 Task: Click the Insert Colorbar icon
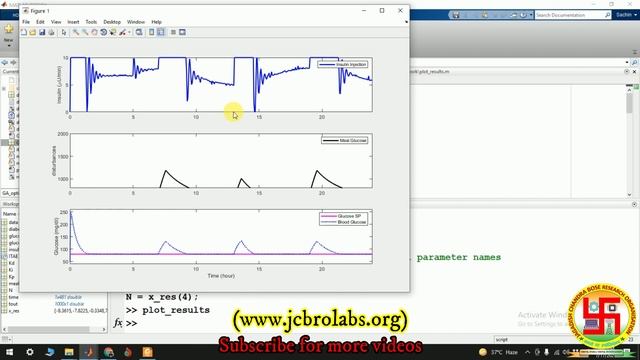(151, 32)
